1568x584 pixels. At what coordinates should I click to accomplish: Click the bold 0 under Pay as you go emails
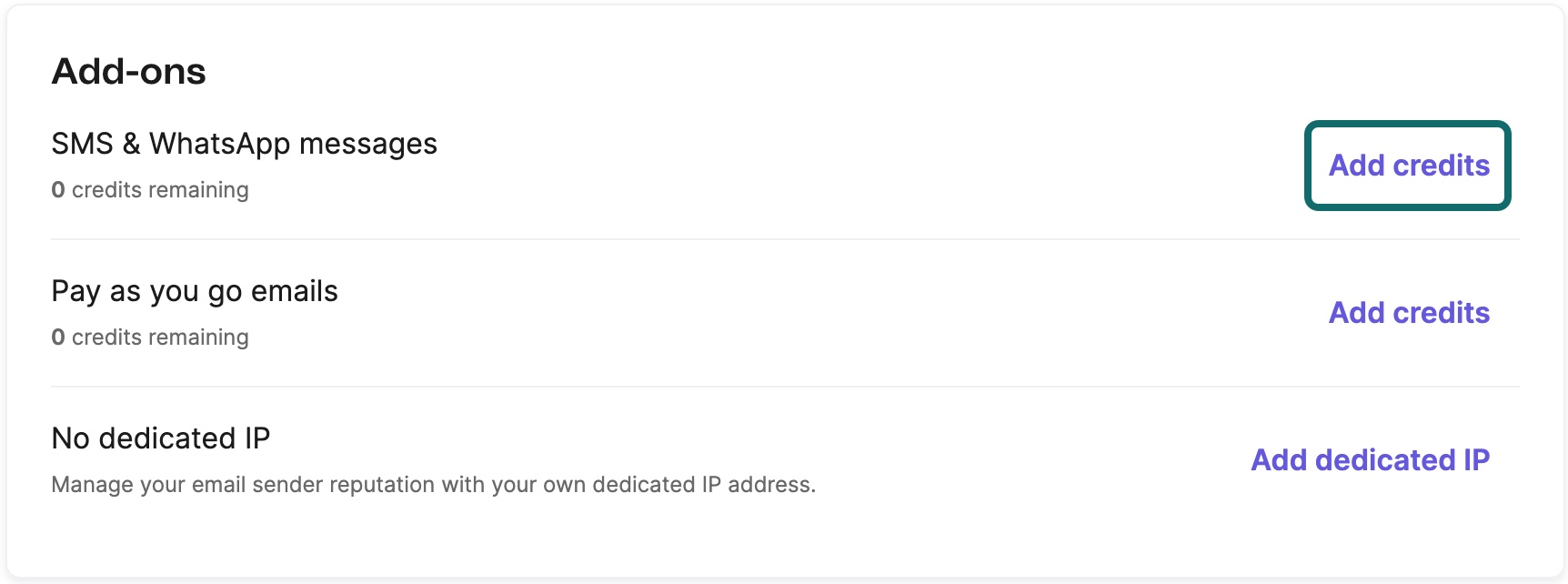(58, 337)
